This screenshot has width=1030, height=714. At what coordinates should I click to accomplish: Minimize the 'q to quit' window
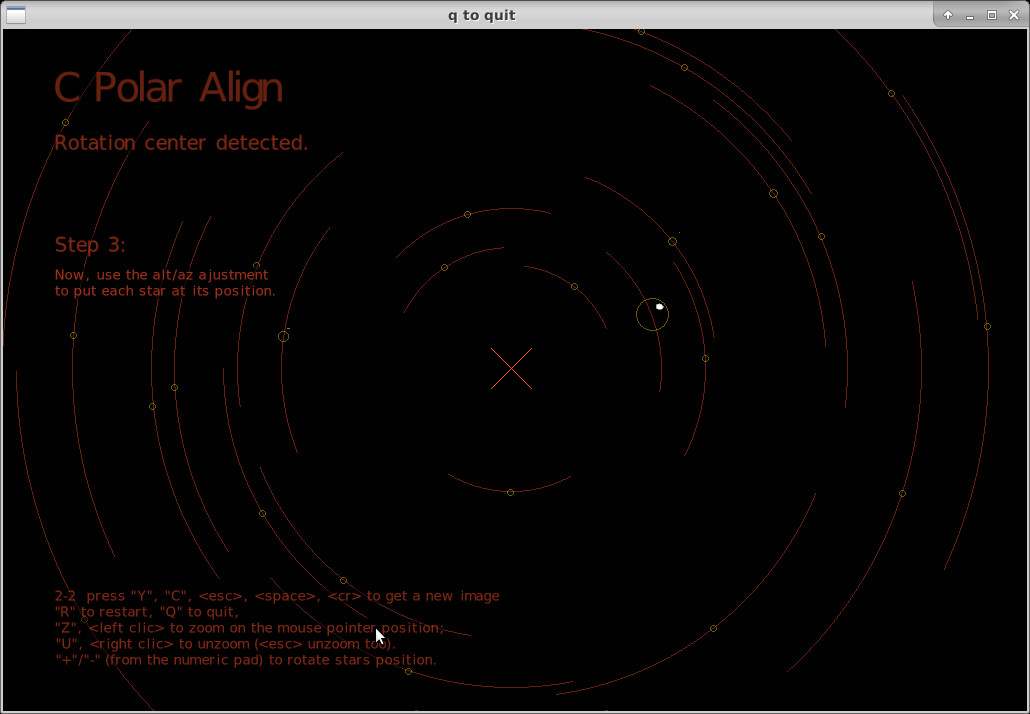(970, 15)
